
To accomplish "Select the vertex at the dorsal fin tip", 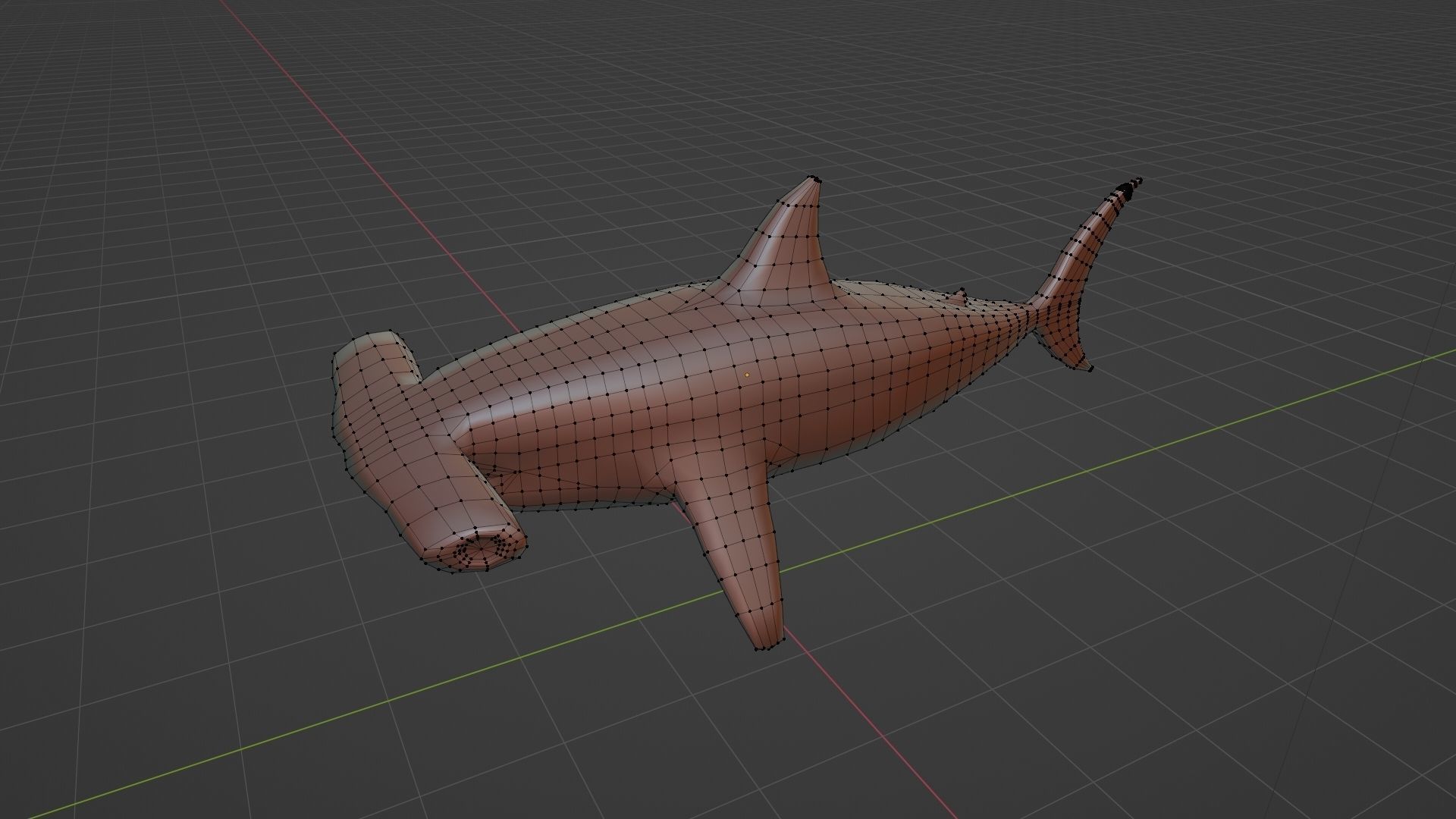I will pyautogui.click(x=815, y=180).
